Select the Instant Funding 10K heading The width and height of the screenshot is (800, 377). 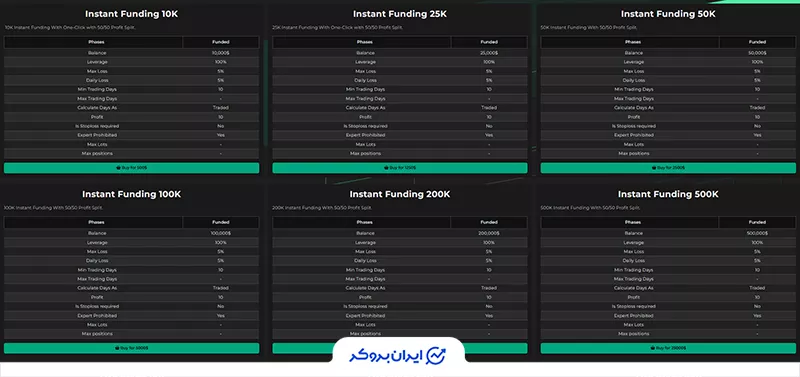click(132, 14)
